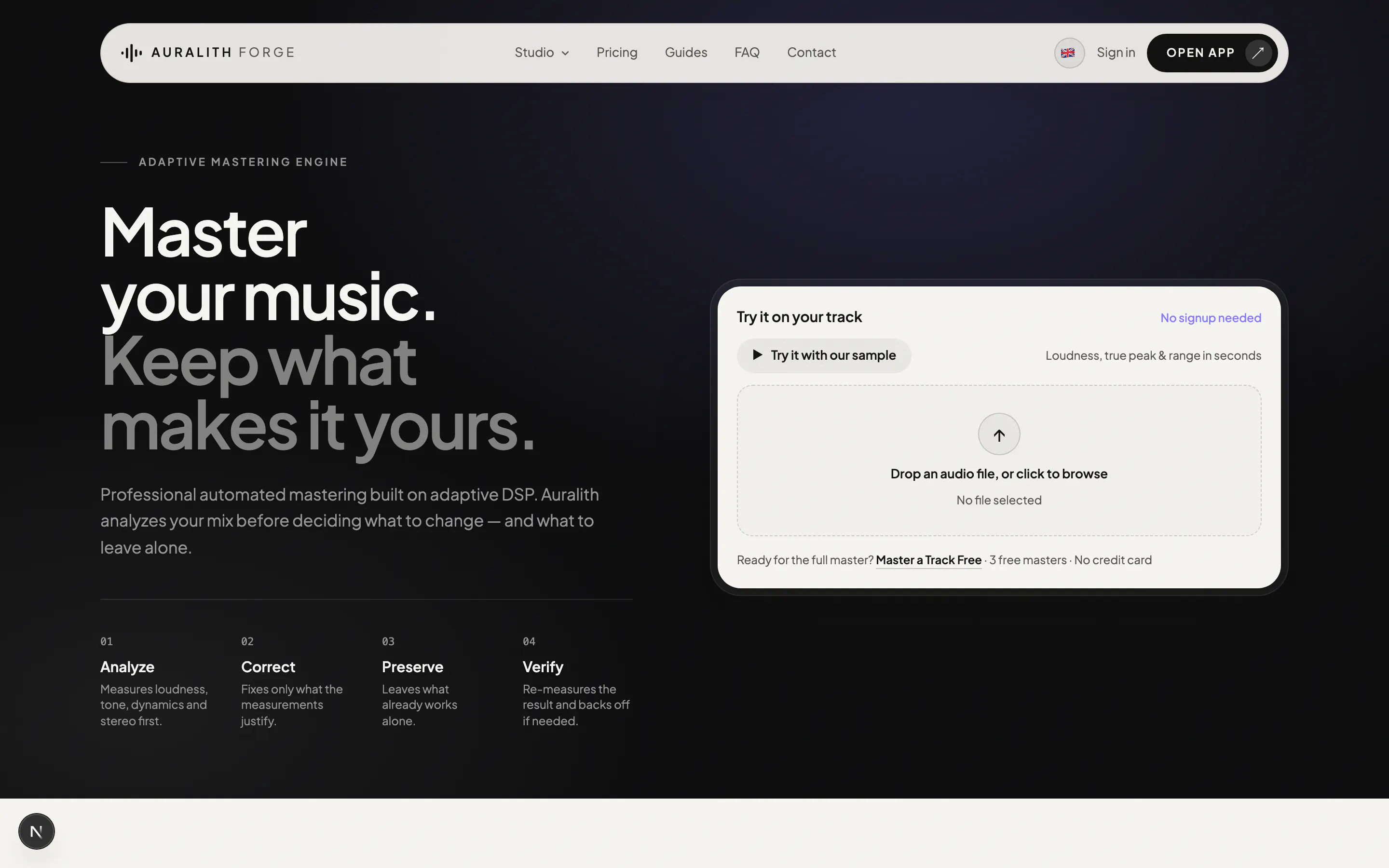This screenshot has height=868, width=1389.
Task: Click the 'Analyze' step heading
Action: click(x=127, y=667)
